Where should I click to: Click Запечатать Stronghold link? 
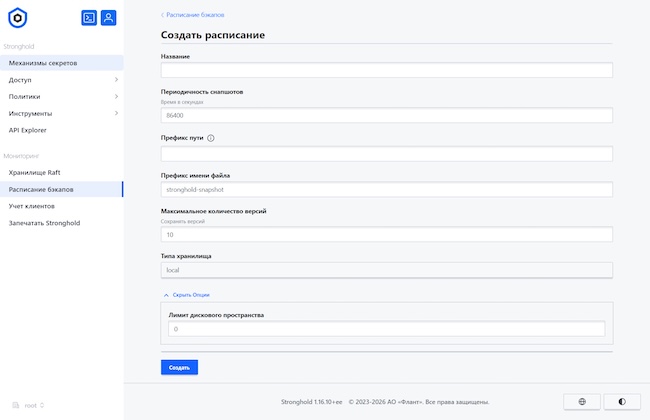(x=44, y=223)
